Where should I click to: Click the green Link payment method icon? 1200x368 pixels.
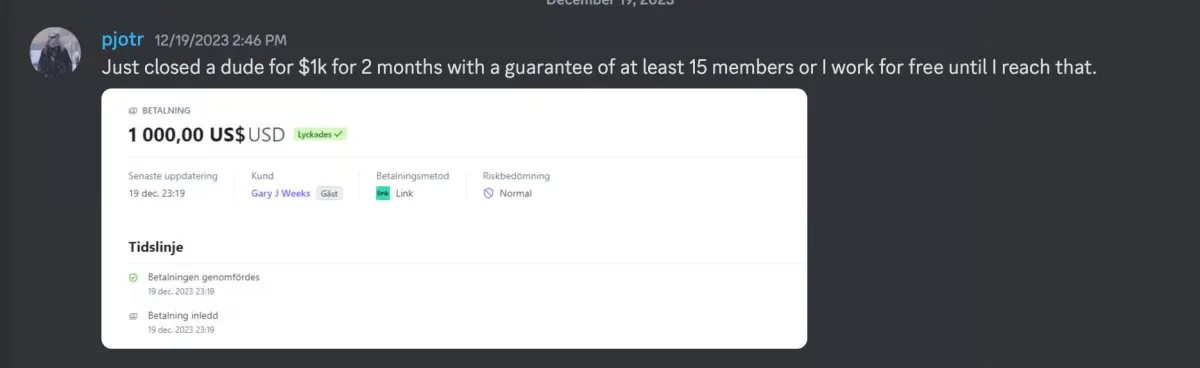pos(382,193)
